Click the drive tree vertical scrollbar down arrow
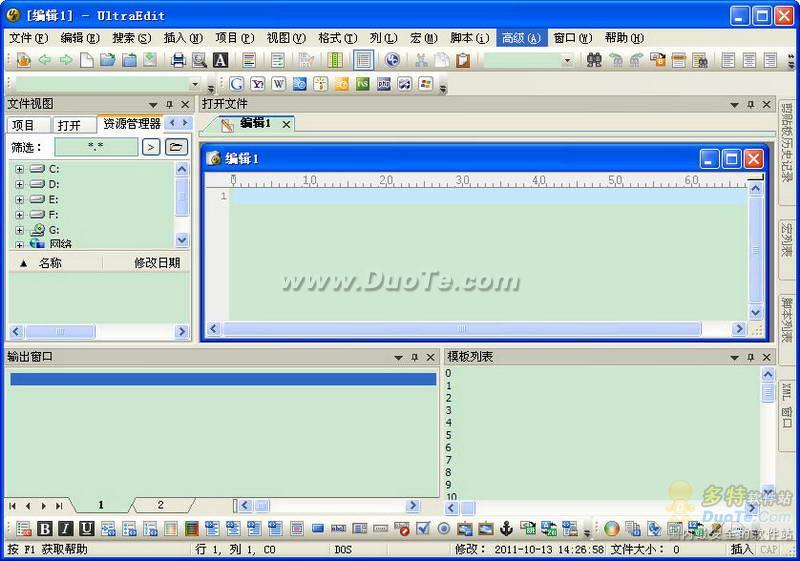The width and height of the screenshot is (800, 561). tap(182, 240)
